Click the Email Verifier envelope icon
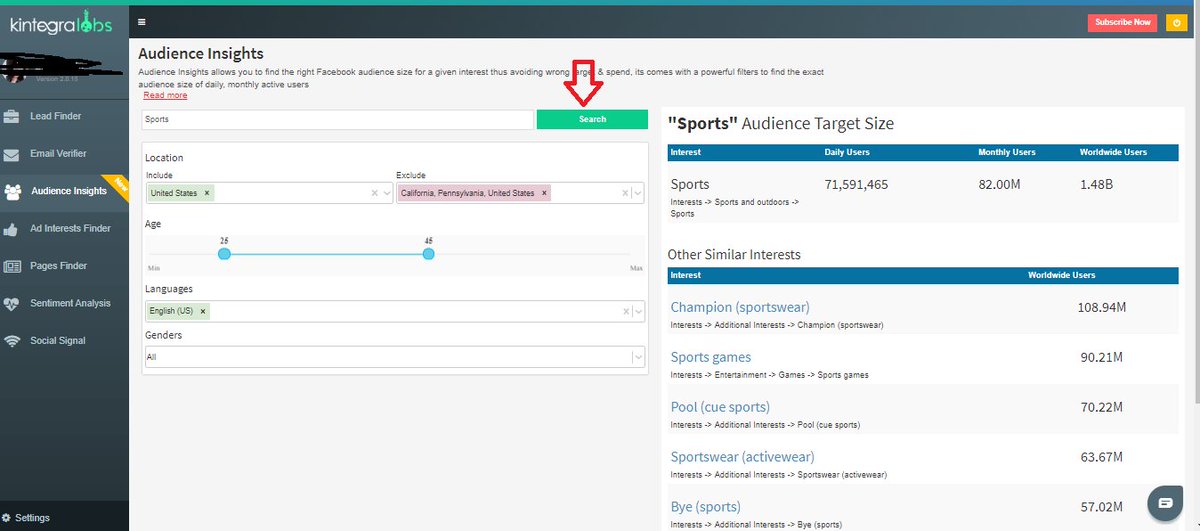1200x531 pixels. [12, 154]
